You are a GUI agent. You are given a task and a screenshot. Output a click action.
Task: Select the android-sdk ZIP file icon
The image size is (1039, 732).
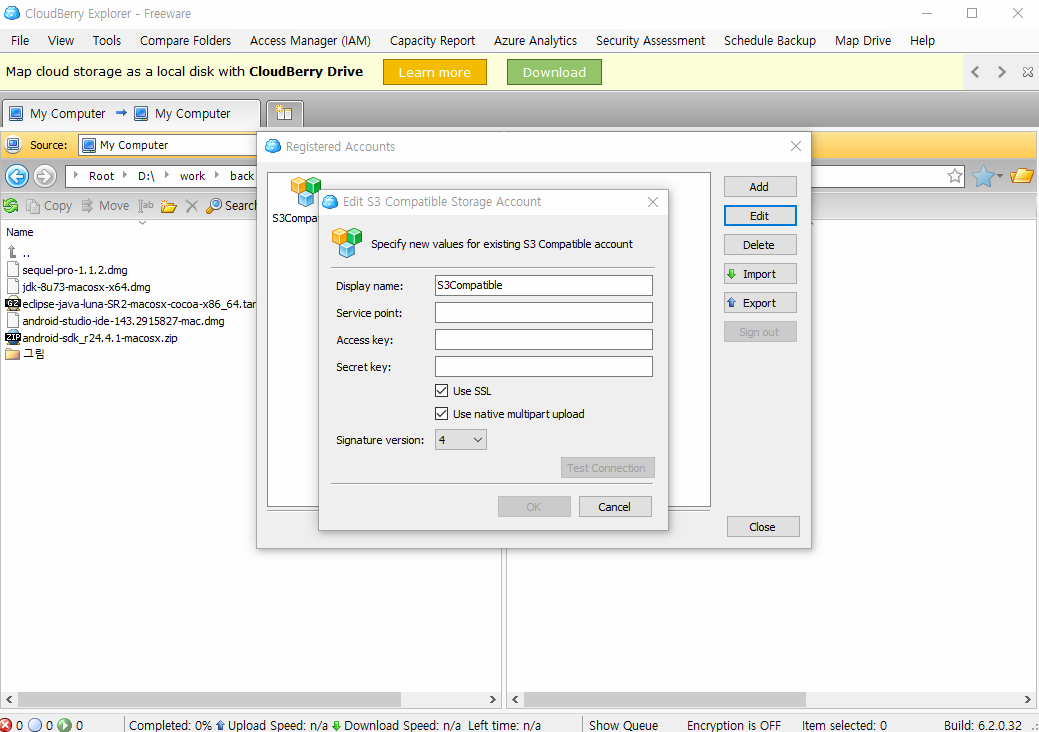coord(13,338)
